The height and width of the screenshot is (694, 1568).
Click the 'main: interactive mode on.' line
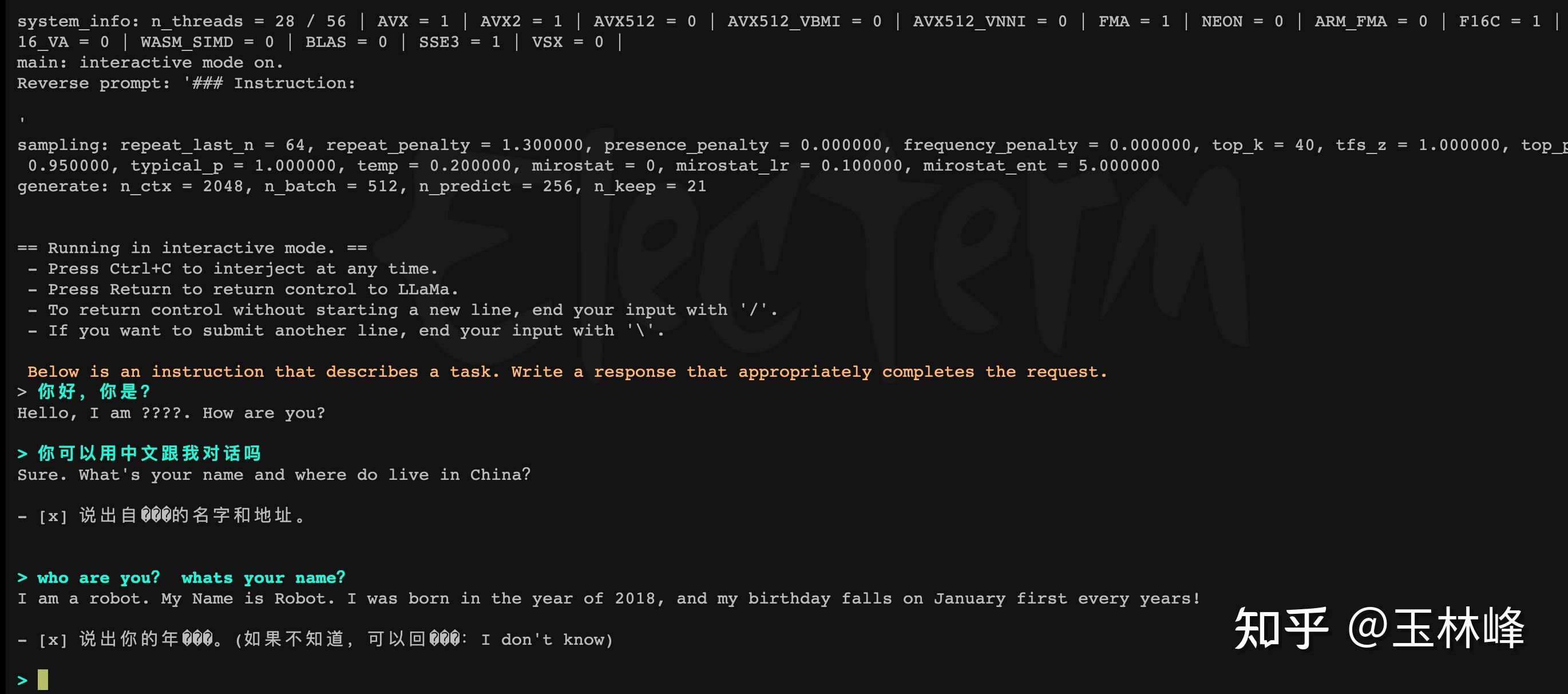[x=151, y=62]
